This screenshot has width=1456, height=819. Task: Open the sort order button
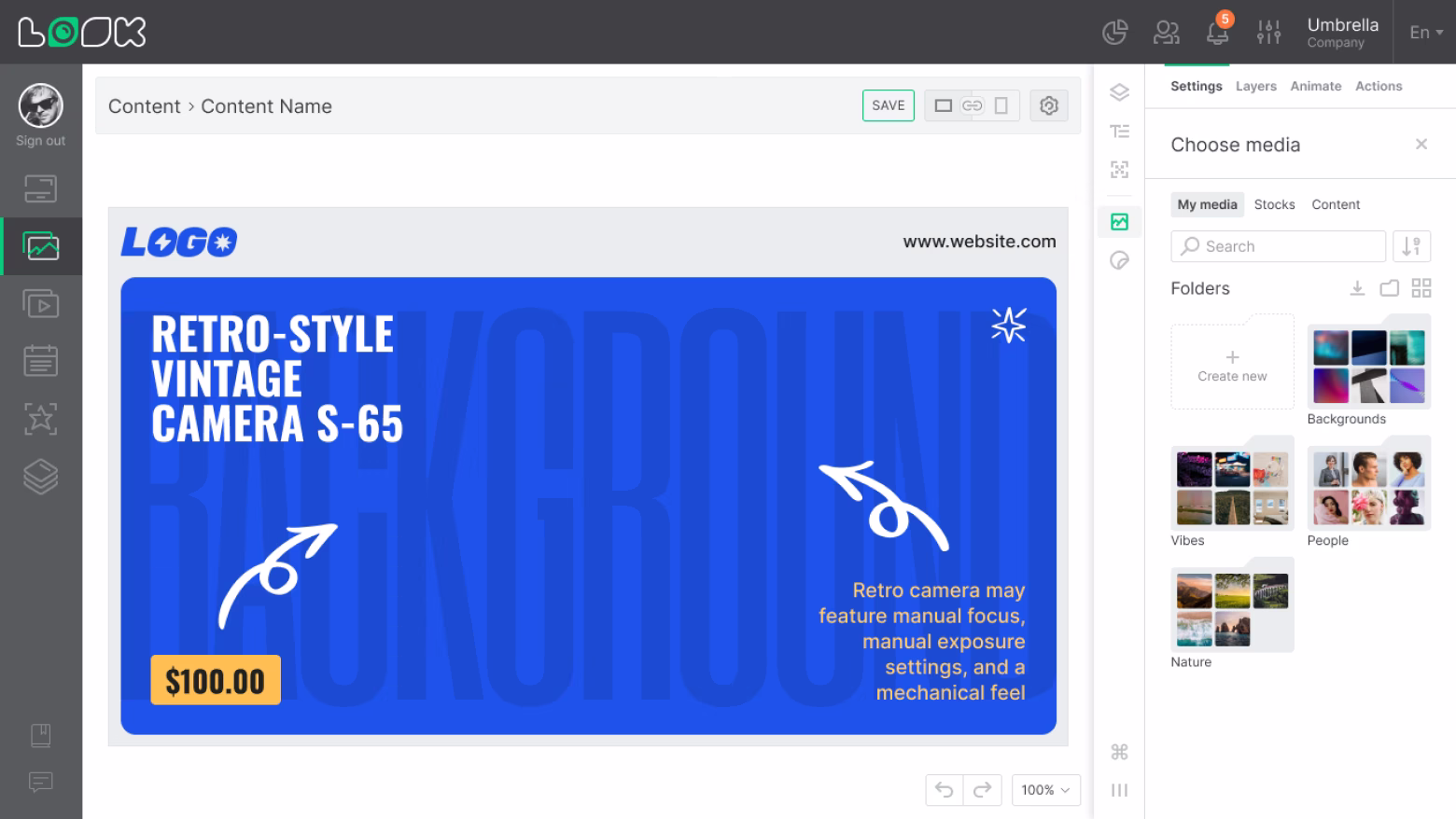tap(1411, 246)
